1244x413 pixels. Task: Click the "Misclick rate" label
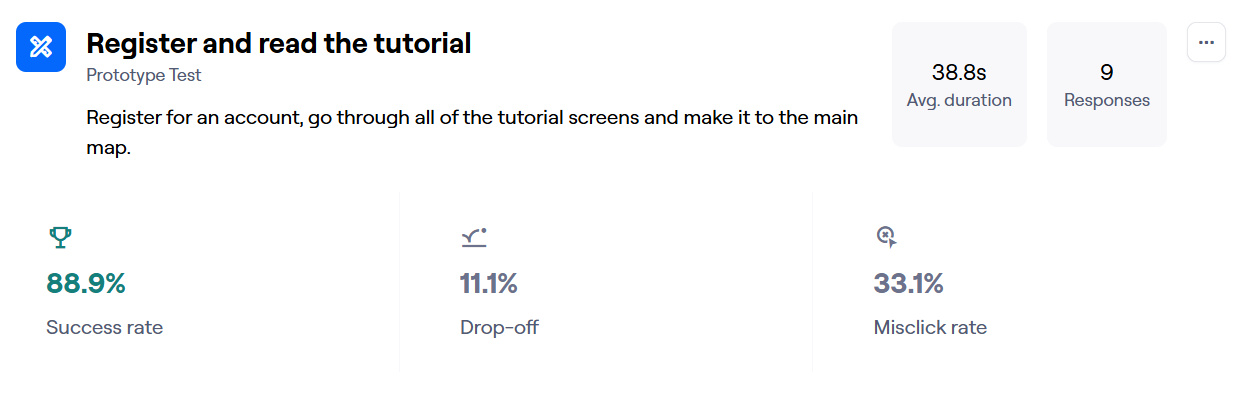point(930,327)
